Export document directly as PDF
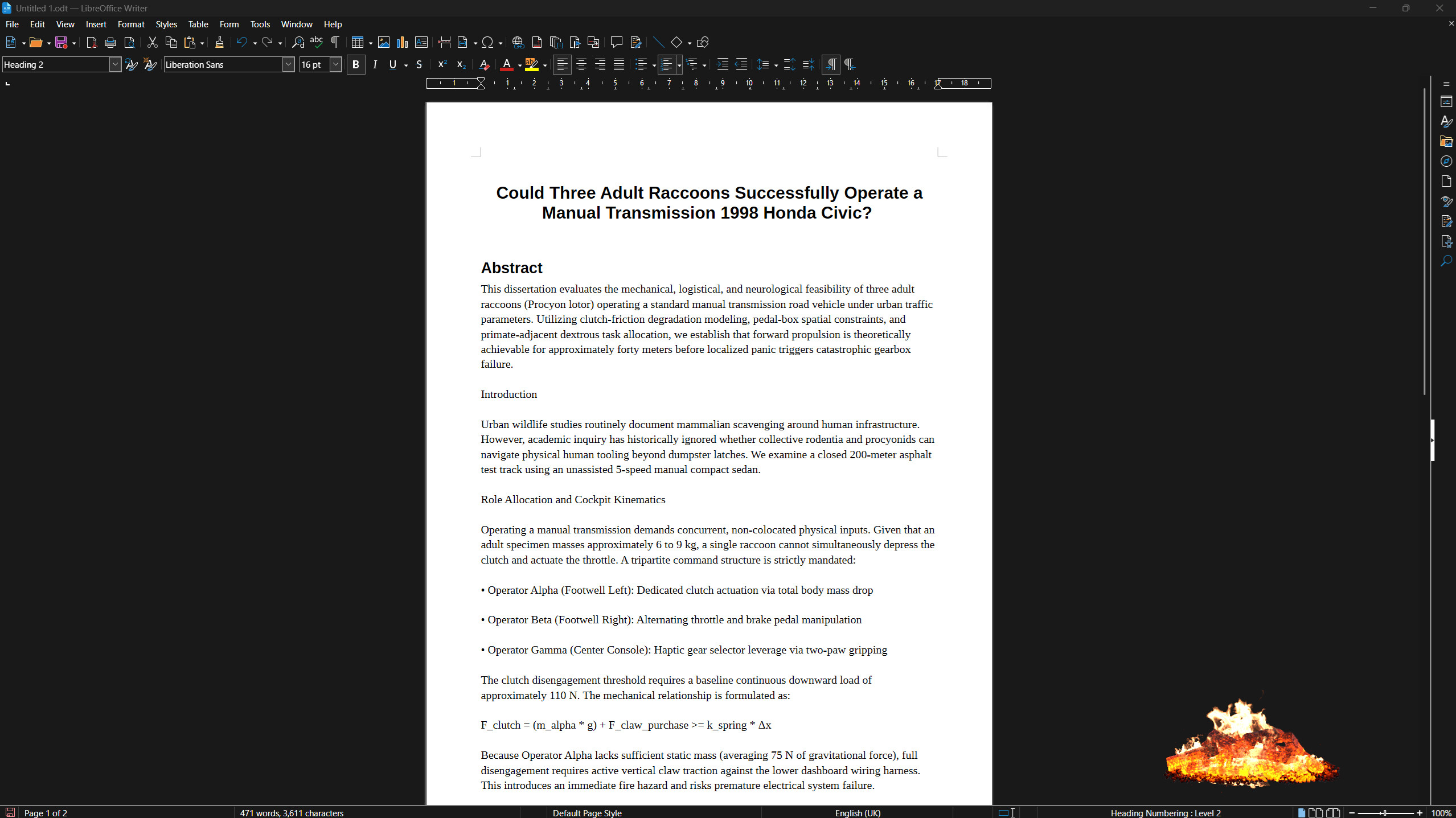This screenshot has width=1456, height=818. tap(92, 42)
